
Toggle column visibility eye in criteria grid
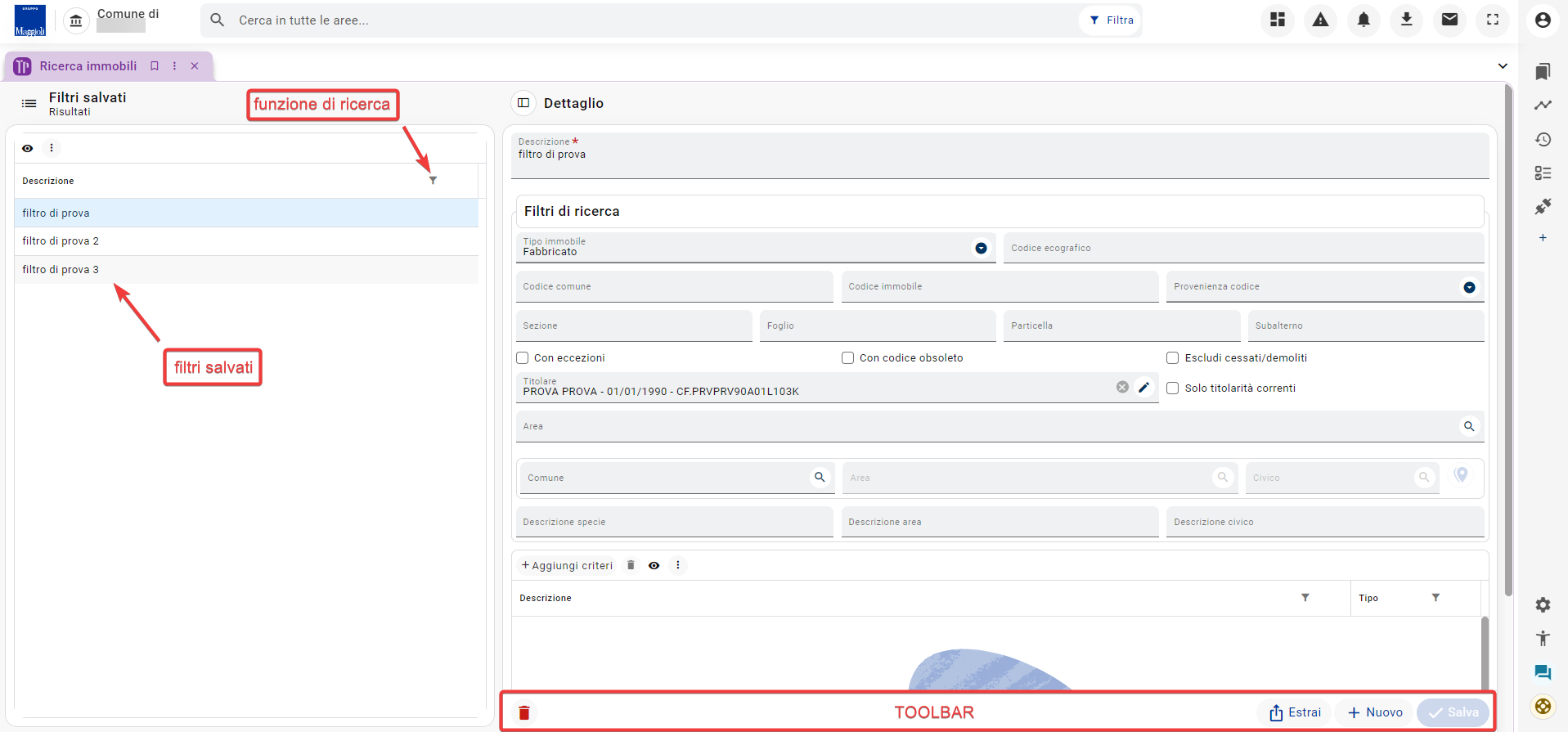click(x=654, y=565)
